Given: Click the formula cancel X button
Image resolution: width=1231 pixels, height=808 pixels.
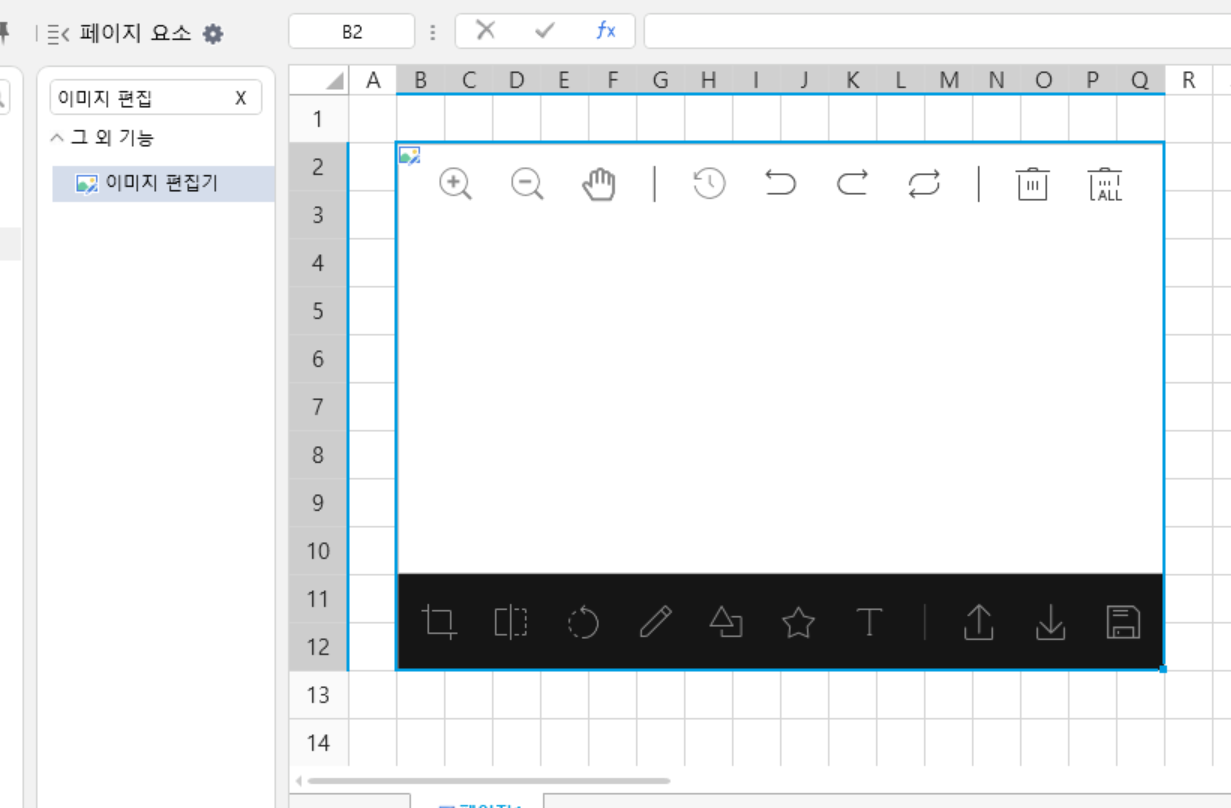Looking at the screenshot, I should click(486, 31).
